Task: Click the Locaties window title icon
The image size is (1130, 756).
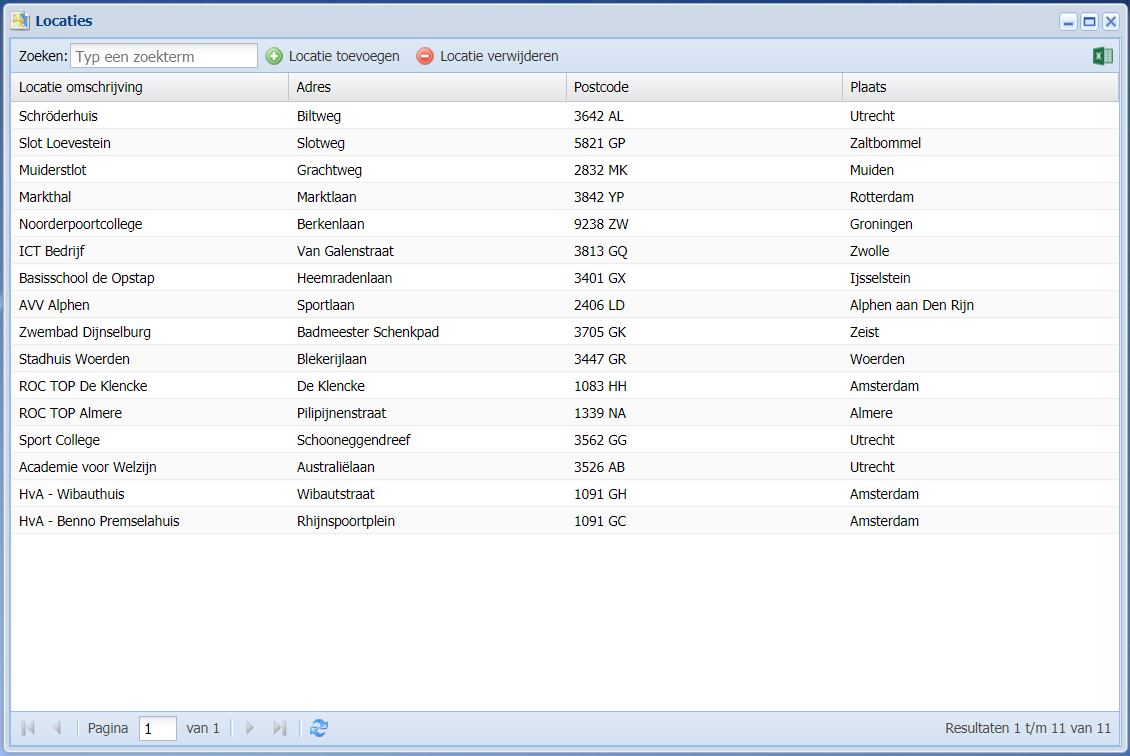Action: [x=20, y=21]
